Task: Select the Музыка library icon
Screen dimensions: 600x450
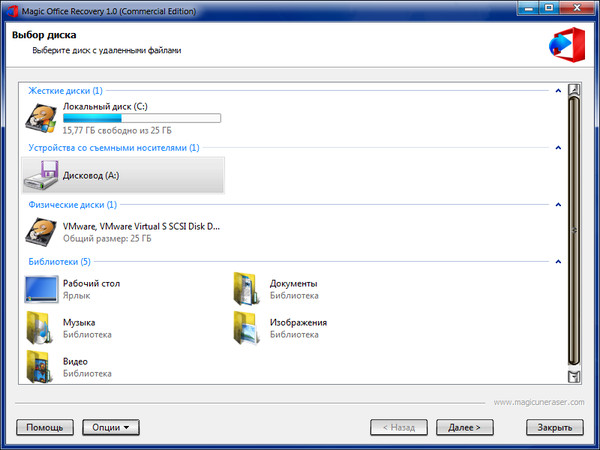Action: click(x=42, y=328)
